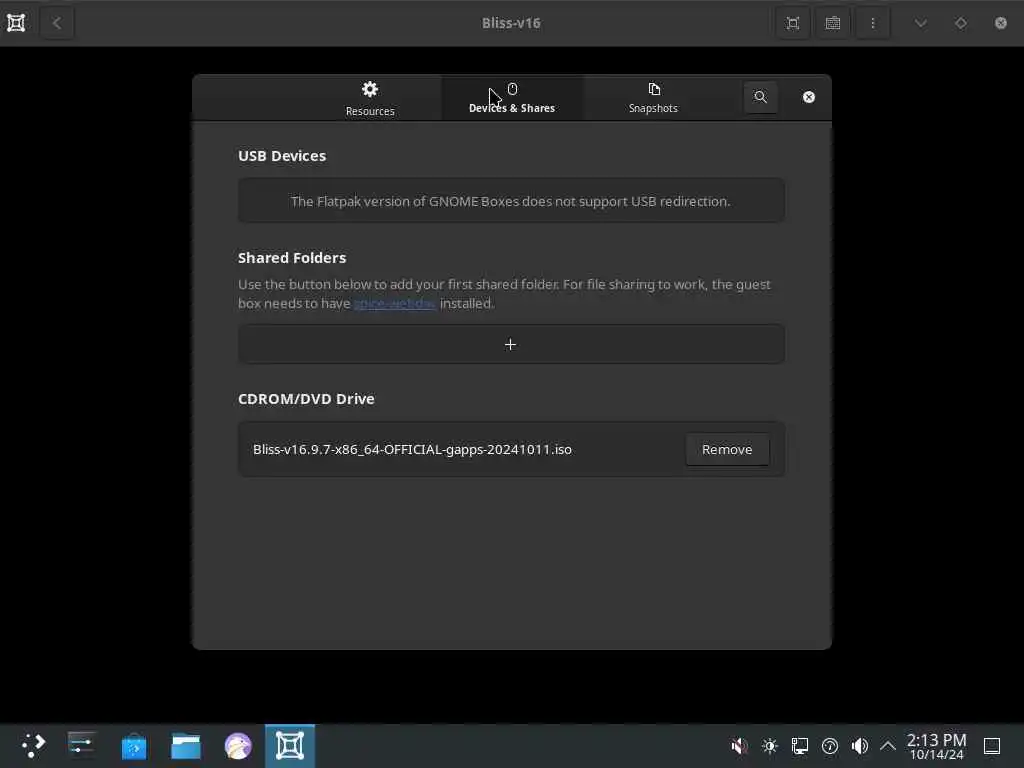Open the KDE application launcher
This screenshot has width=1024, height=768.
33,746
